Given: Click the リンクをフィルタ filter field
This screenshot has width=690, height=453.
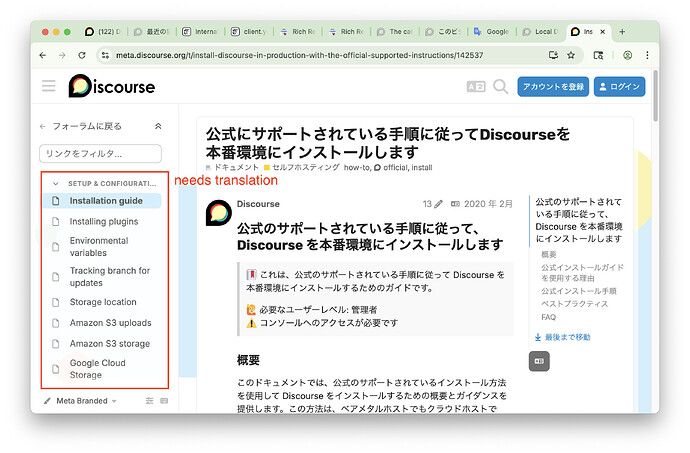Looking at the screenshot, I should click(x=100, y=154).
